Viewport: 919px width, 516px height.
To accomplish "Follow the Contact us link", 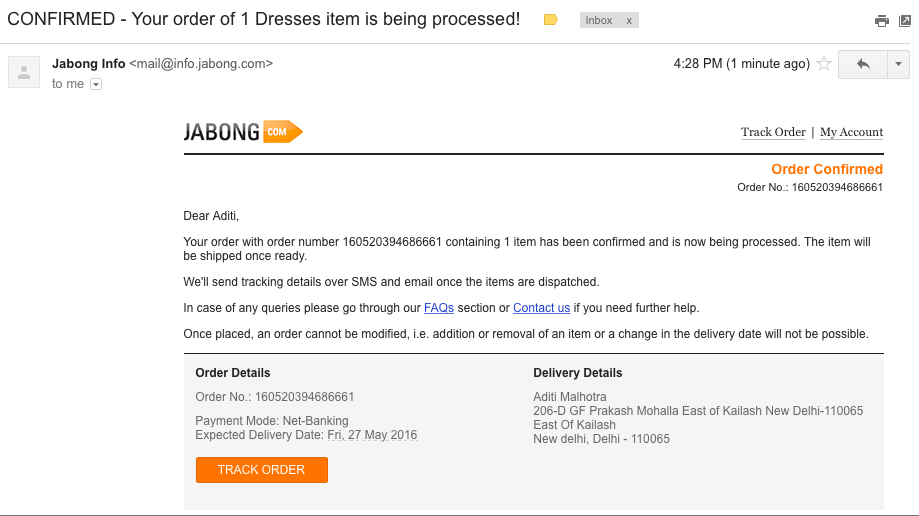I will [541, 308].
